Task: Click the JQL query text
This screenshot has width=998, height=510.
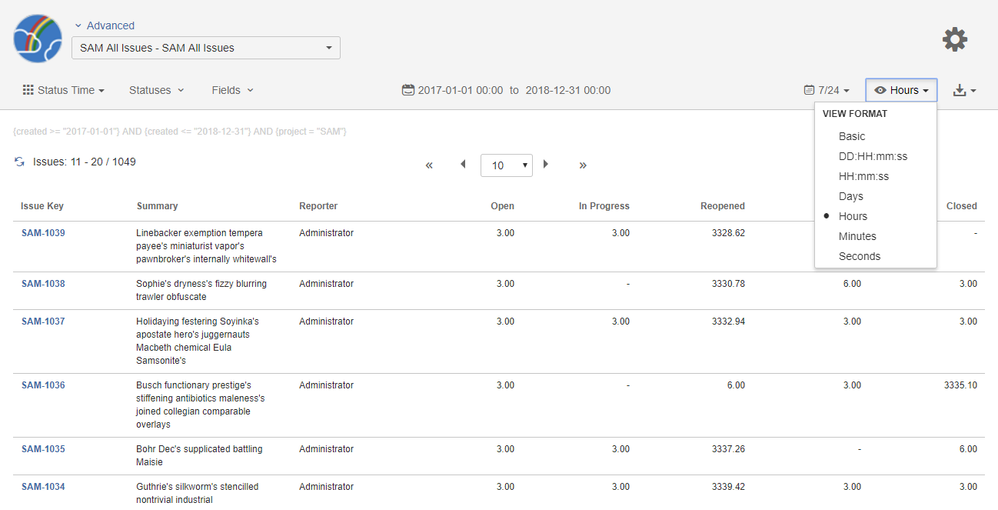Action: [x=179, y=132]
